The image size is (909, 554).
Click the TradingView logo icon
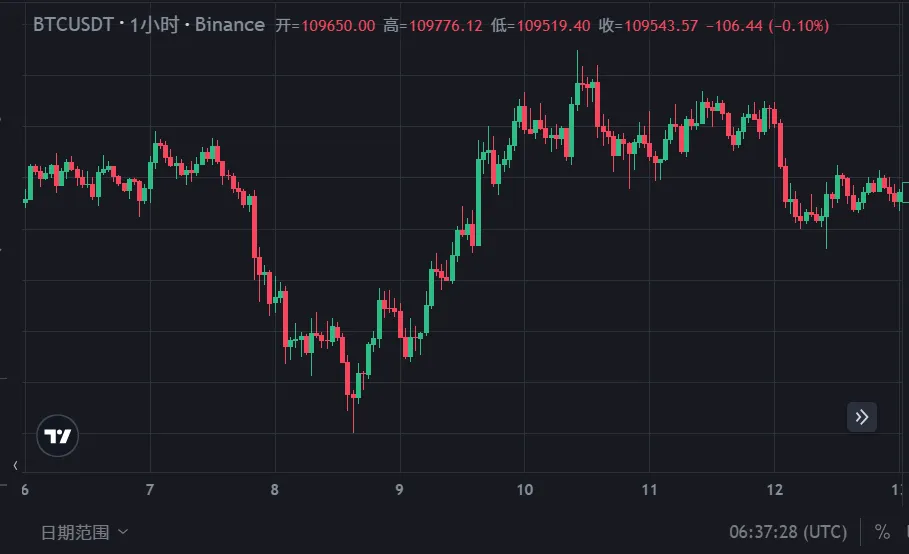coord(58,436)
